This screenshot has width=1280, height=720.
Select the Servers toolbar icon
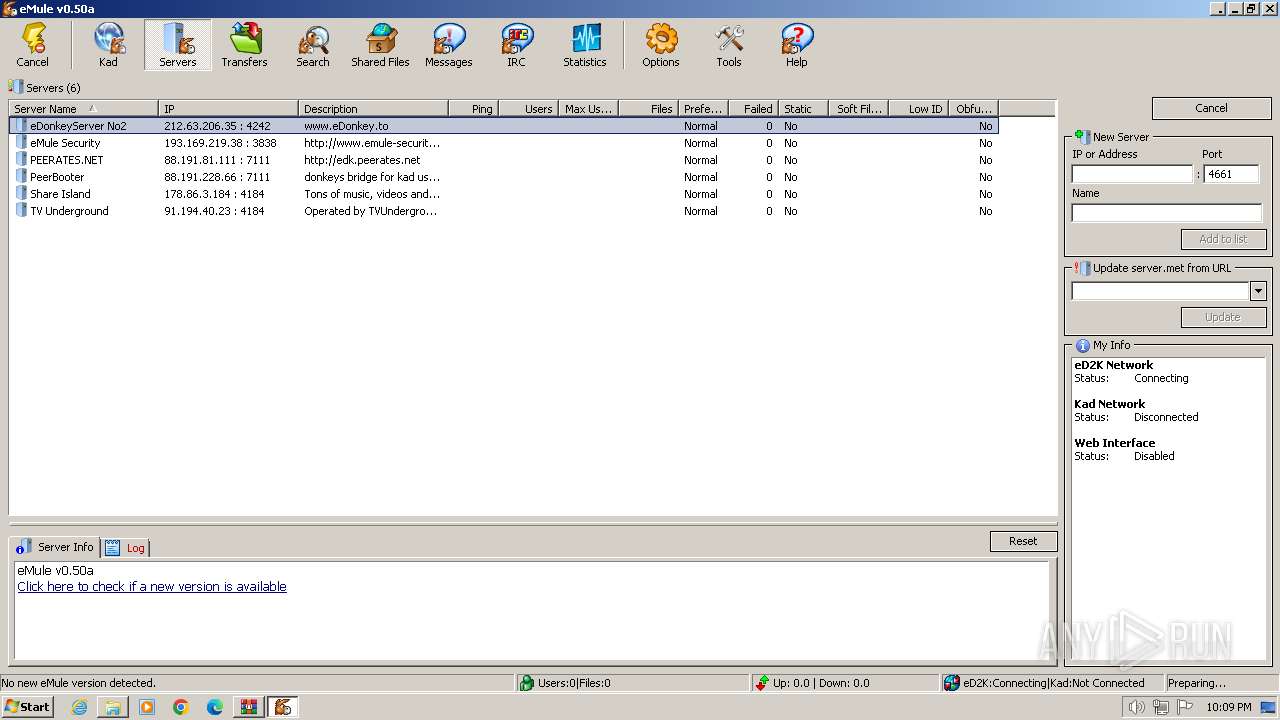coord(178,45)
